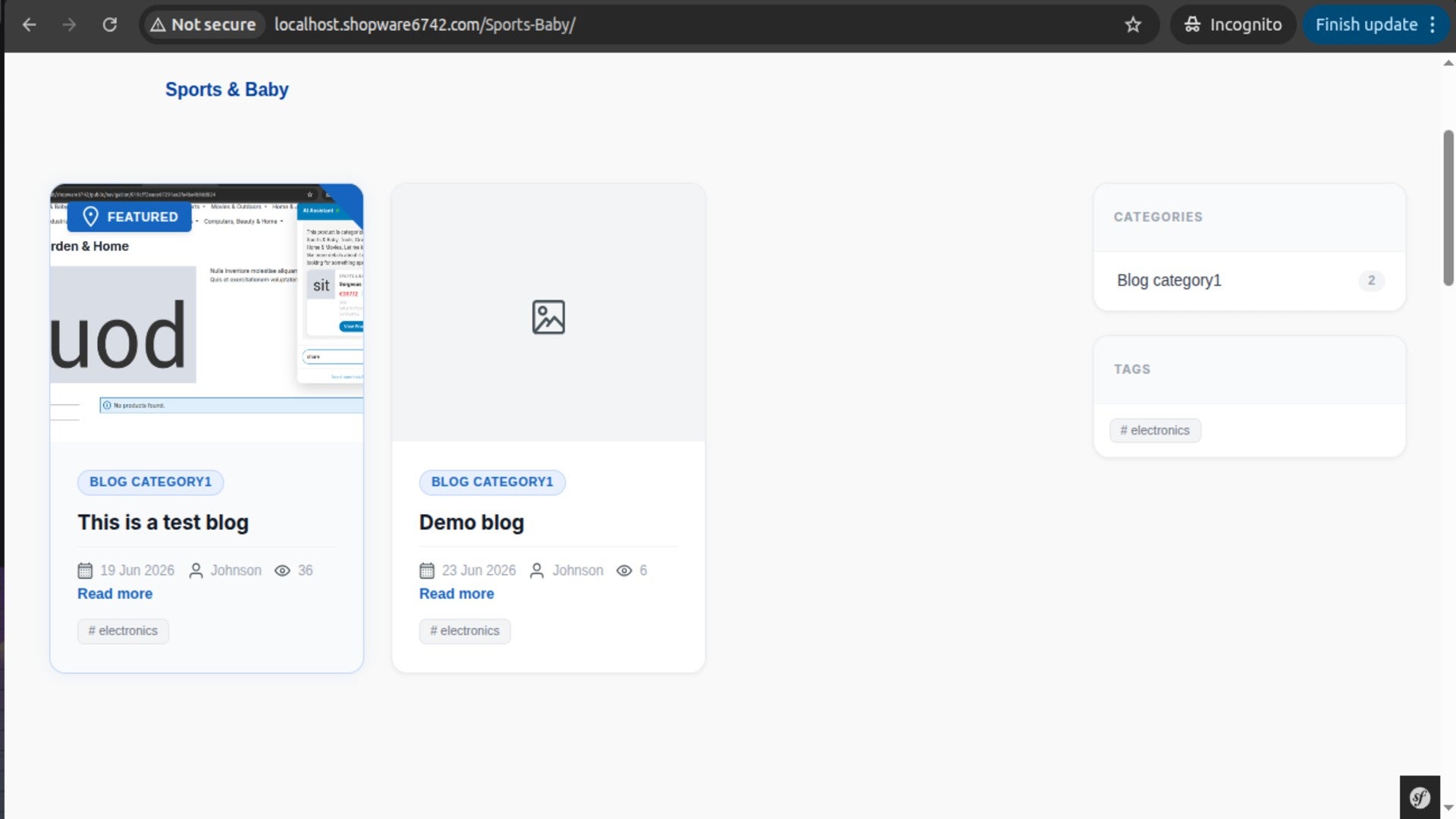Screen dimensions: 1456x819
Task: Reload the page with refresh icon
Action: pyautogui.click(x=110, y=24)
